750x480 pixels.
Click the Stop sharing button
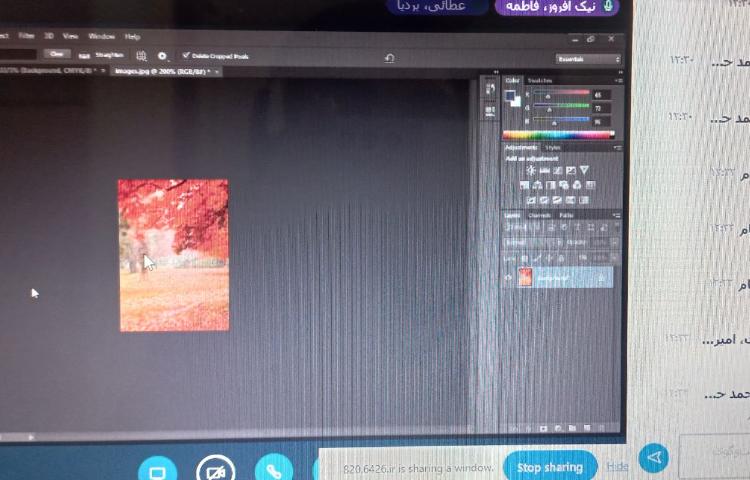click(x=550, y=467)
